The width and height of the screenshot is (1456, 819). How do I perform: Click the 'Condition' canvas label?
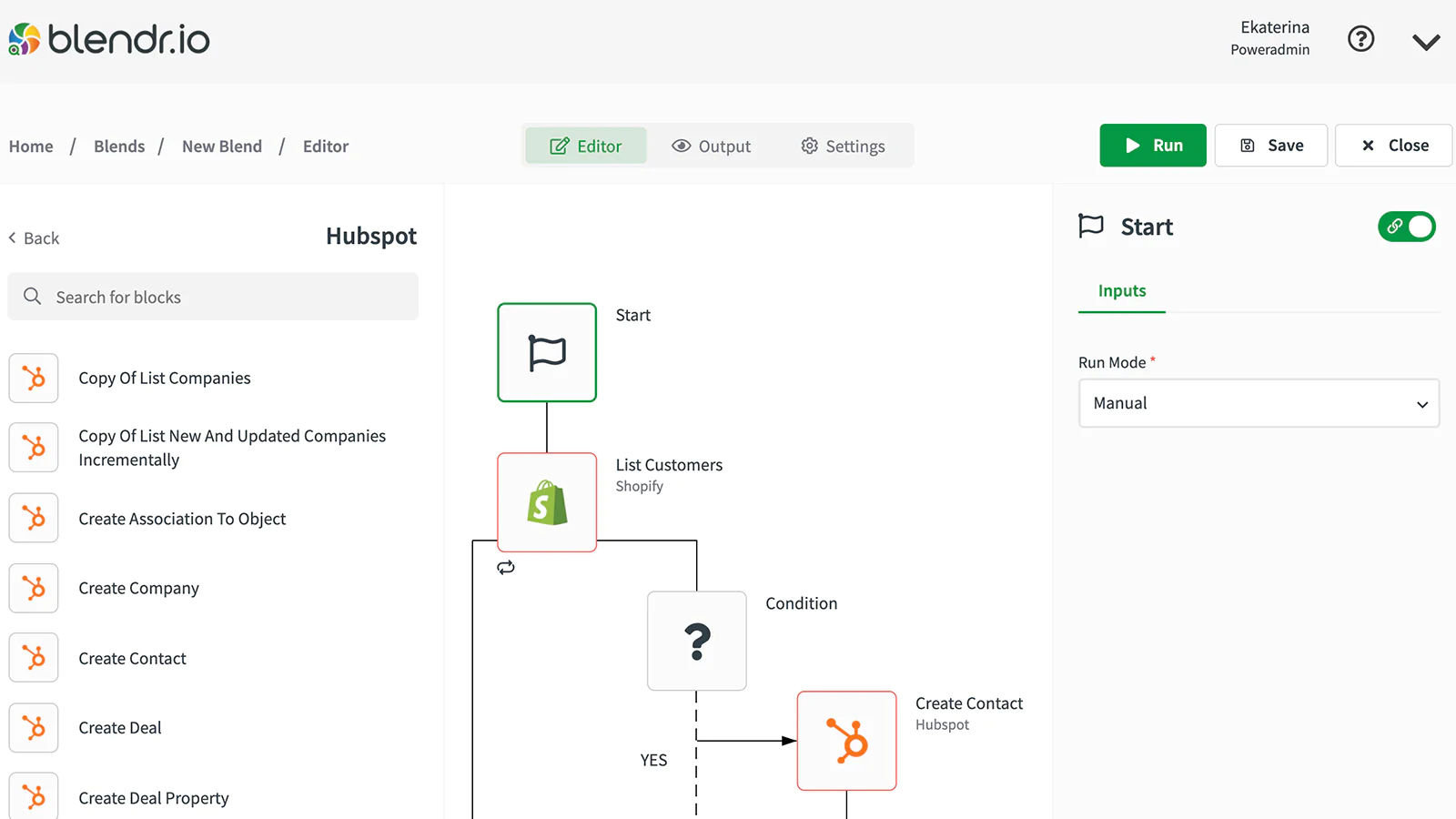pyautogui.click(x=802, y=603)
